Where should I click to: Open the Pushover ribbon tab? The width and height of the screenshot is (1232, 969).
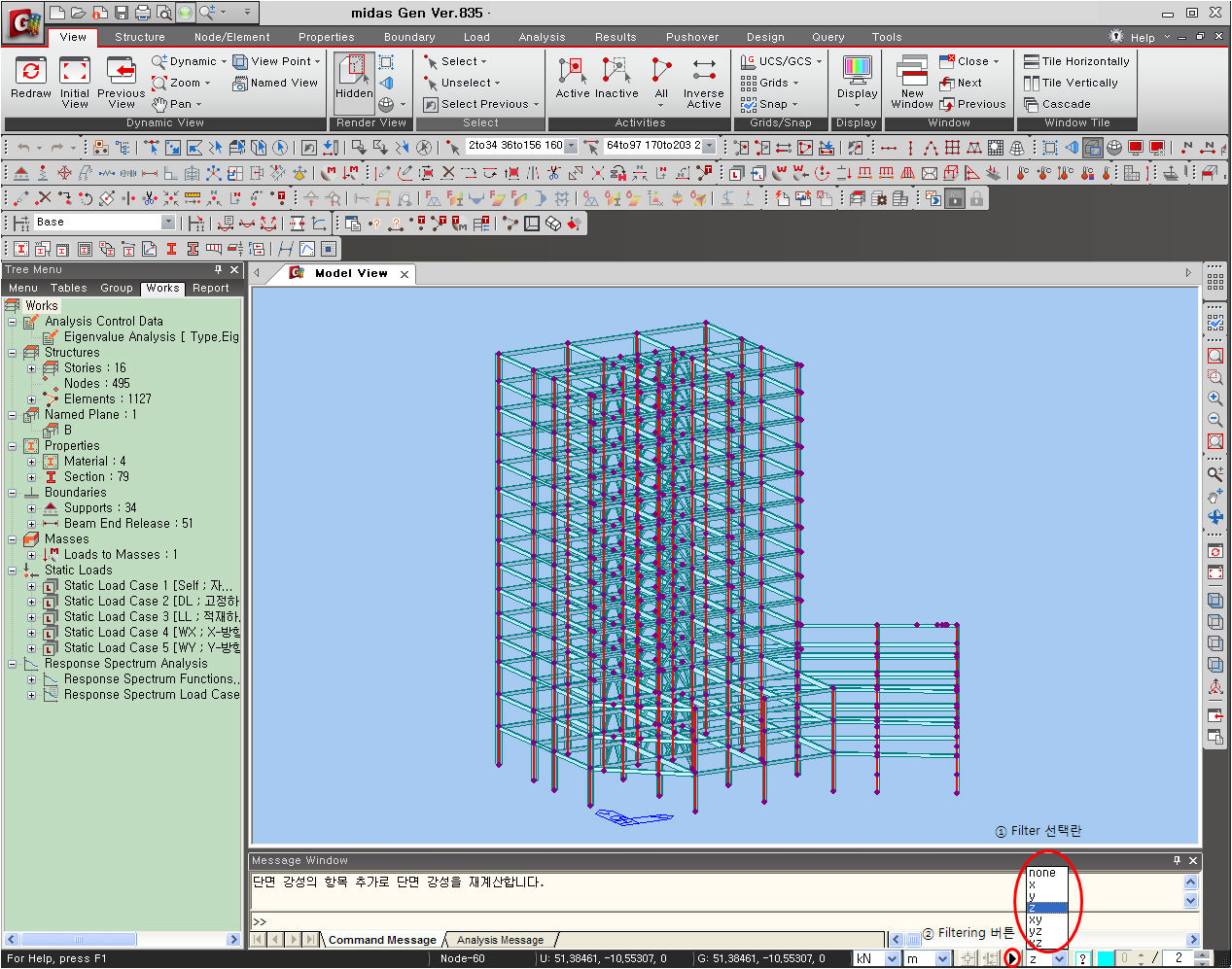(692, 37)
